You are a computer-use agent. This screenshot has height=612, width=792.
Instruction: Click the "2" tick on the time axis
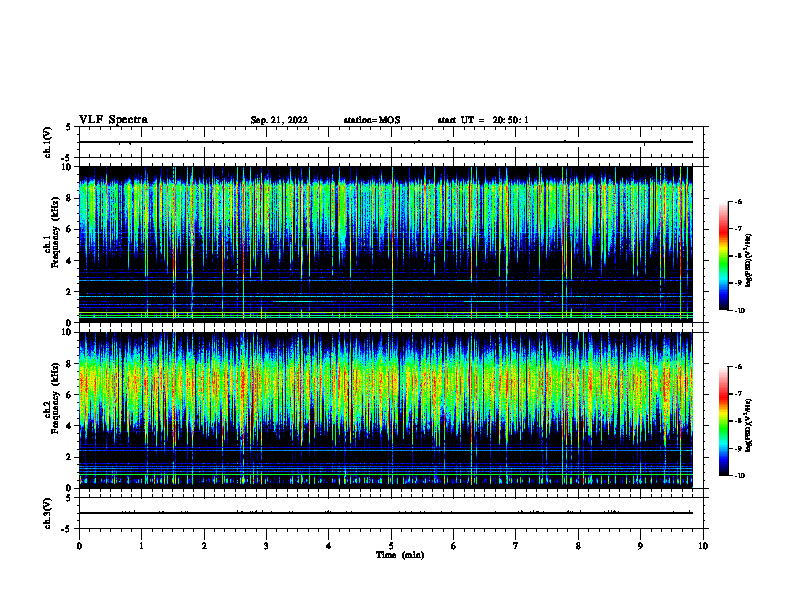(204, 546)
